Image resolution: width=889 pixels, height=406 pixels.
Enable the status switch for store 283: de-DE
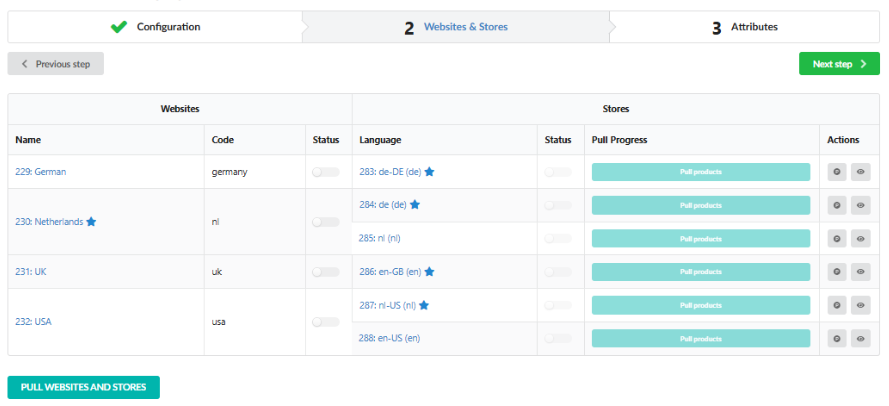coord(558,172)
